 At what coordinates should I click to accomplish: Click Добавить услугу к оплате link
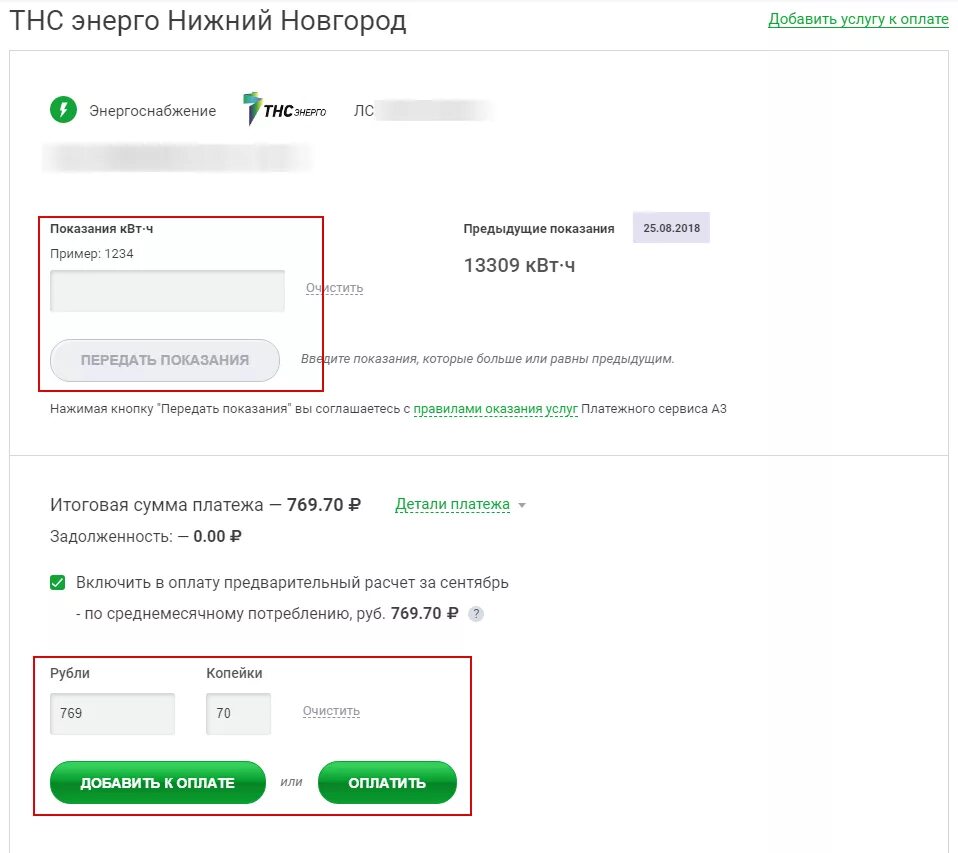[858, 19]
